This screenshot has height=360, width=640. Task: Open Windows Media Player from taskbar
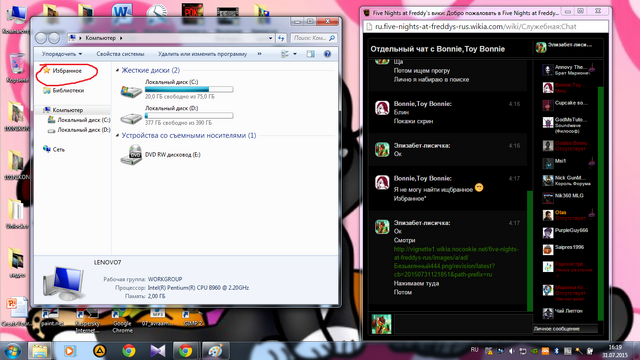(70, 351)
